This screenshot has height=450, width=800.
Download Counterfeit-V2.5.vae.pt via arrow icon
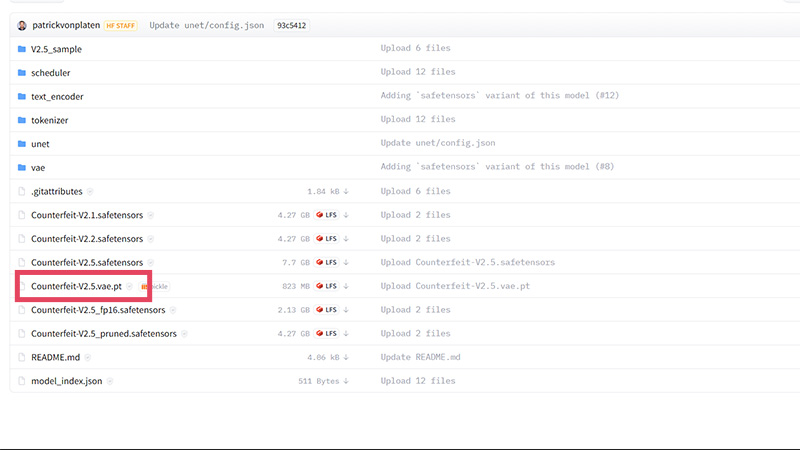(x=346, y=286)
